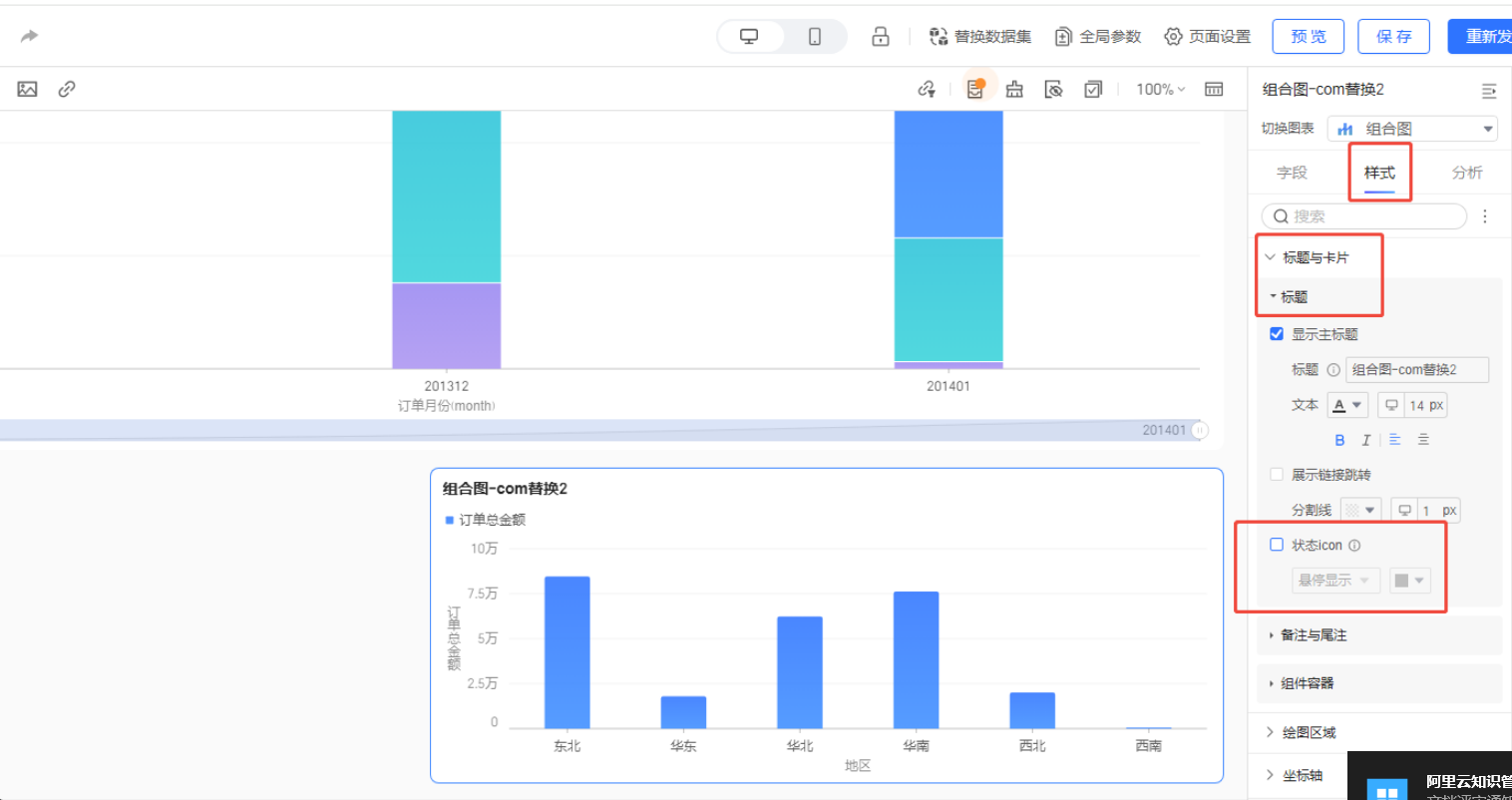Open the 100% zoom level dropdown
1512x800 pixels.
[1160, 90]
